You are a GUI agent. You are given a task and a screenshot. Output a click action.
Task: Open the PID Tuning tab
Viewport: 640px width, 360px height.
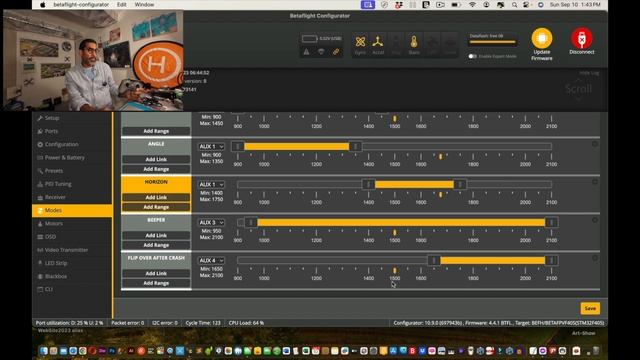72,184
